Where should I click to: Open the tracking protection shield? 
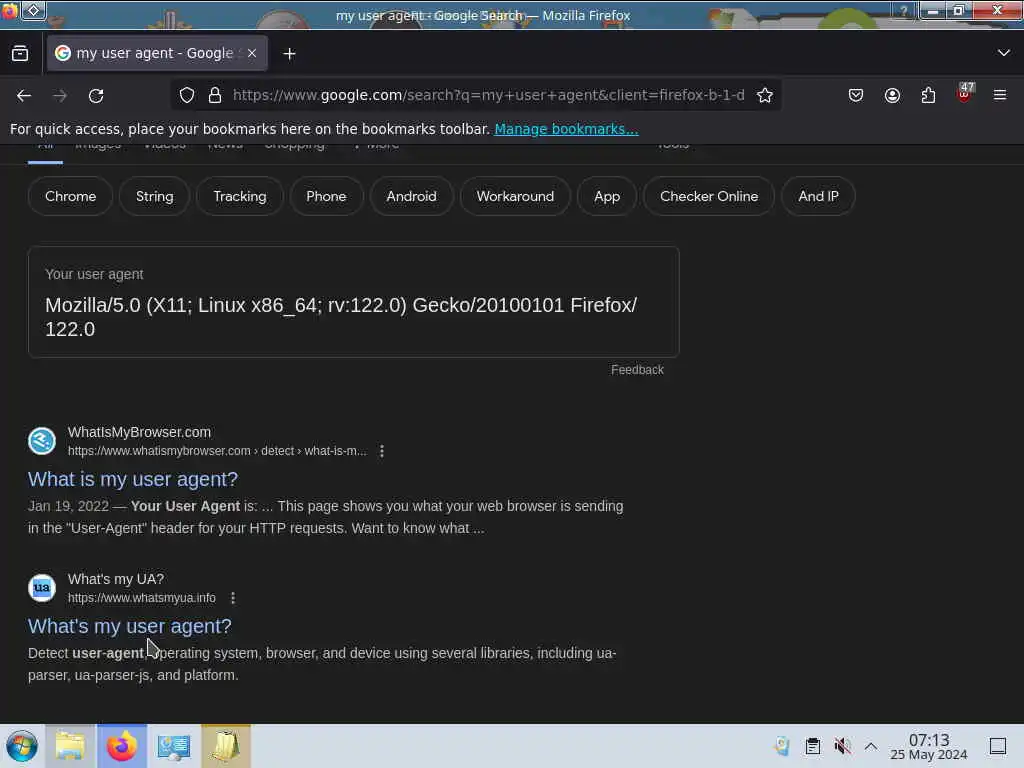coord(187,95)
